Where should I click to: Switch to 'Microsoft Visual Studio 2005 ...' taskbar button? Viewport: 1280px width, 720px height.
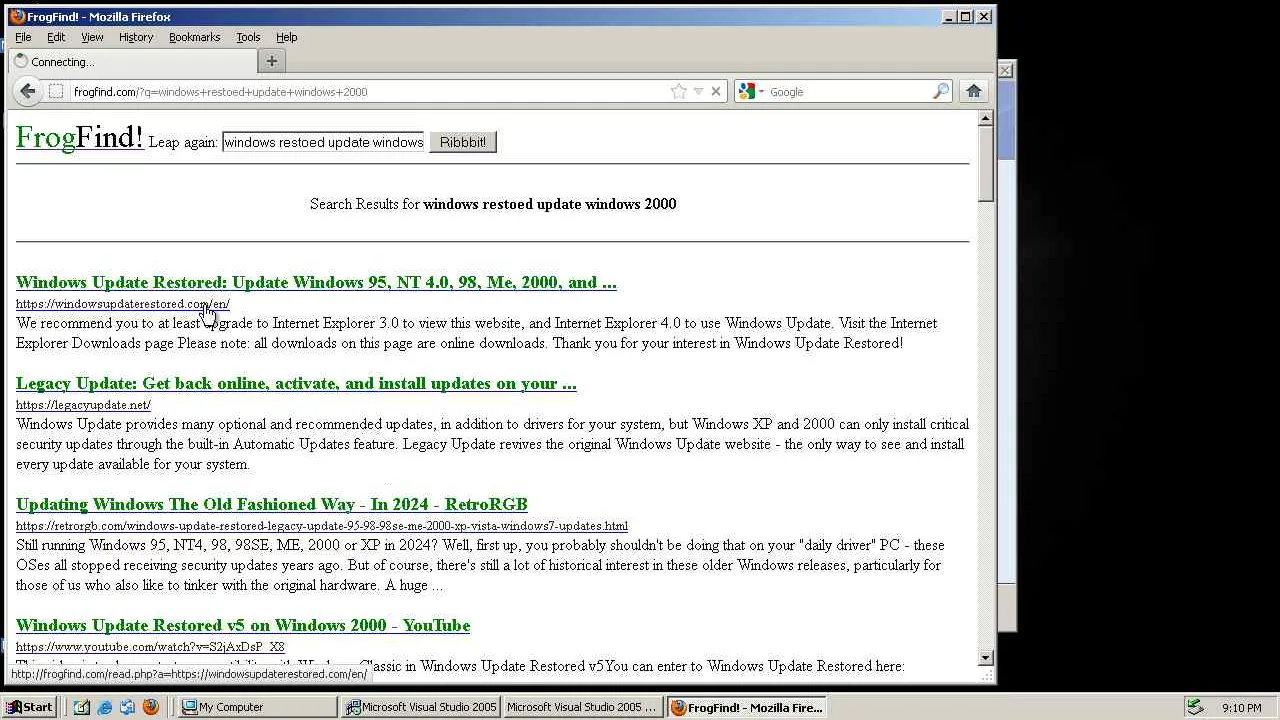tap(583, 707)
